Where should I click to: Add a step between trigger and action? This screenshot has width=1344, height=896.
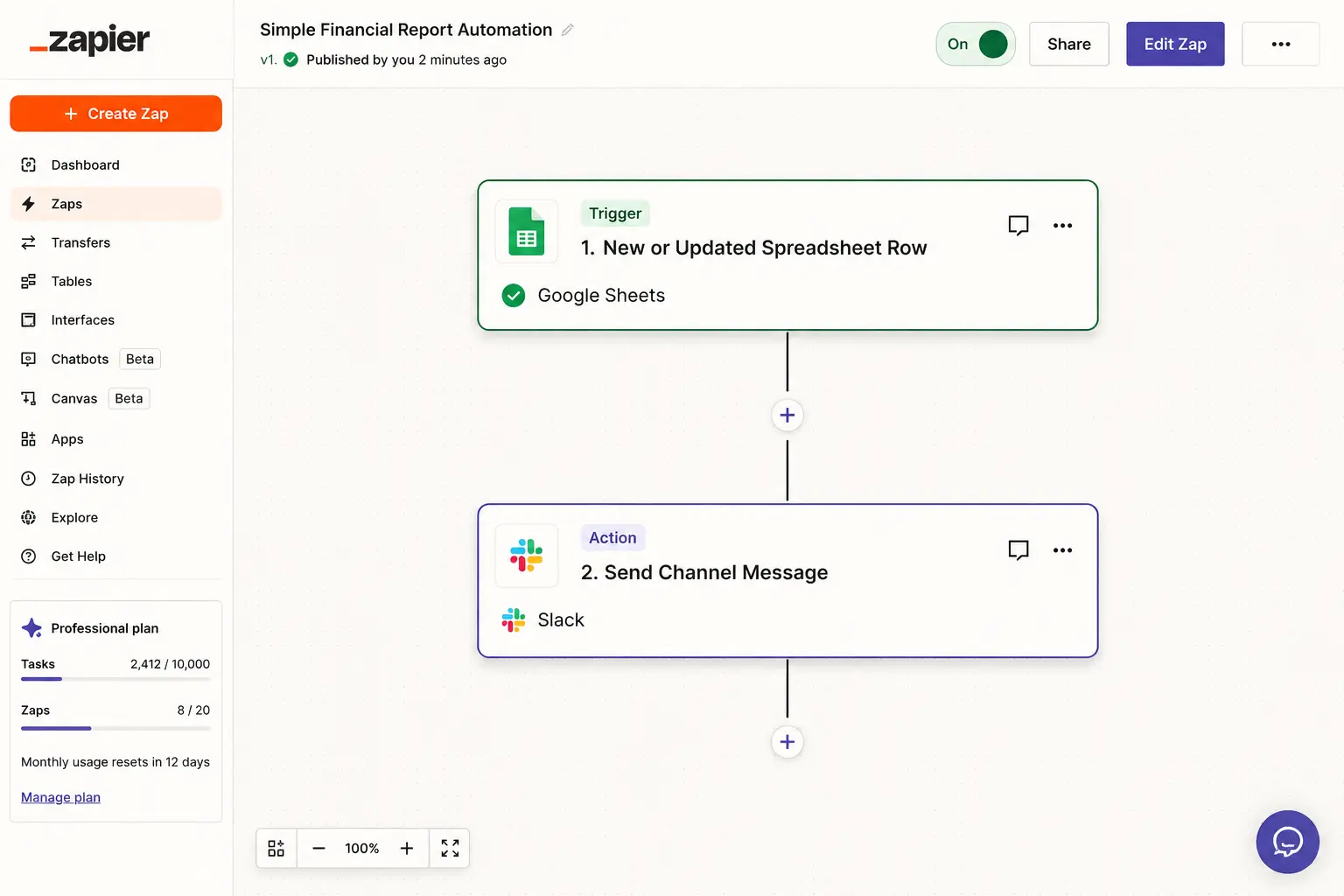[x=787, y=415]
